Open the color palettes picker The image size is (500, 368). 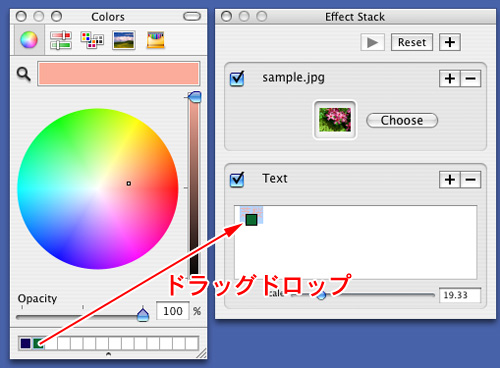coord(92,40)
